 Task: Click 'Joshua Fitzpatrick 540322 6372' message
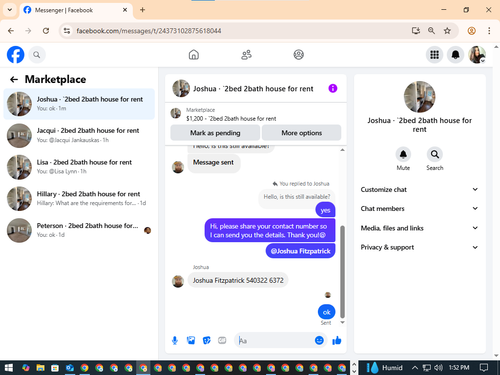click(238, 280)
